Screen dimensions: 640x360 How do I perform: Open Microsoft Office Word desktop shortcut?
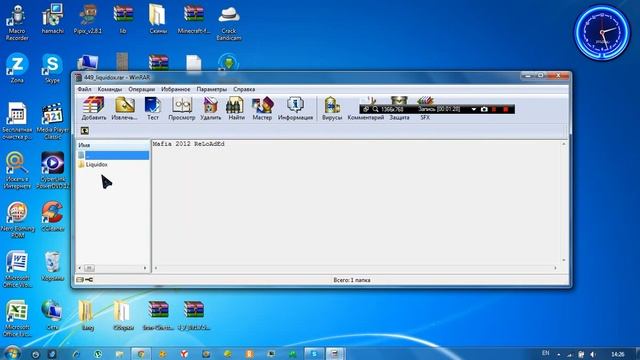coord(17,269)
